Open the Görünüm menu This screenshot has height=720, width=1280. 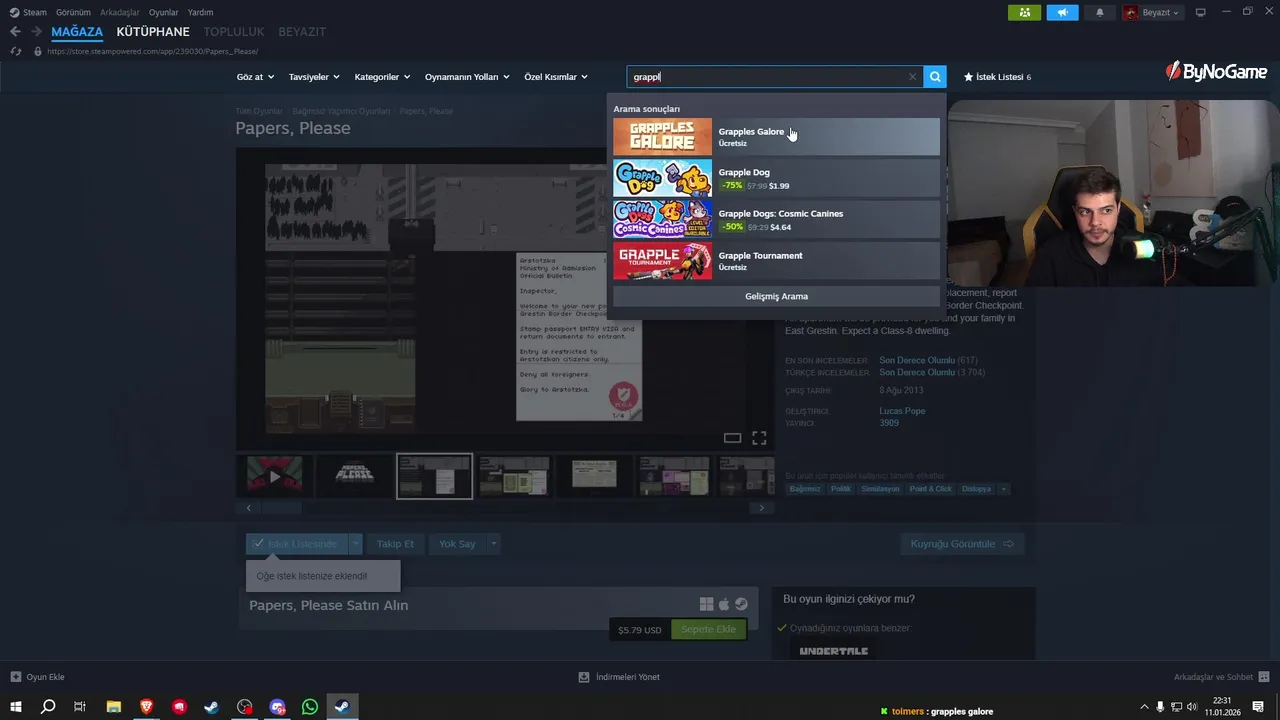pyautogui.click(x=73, y=12)
